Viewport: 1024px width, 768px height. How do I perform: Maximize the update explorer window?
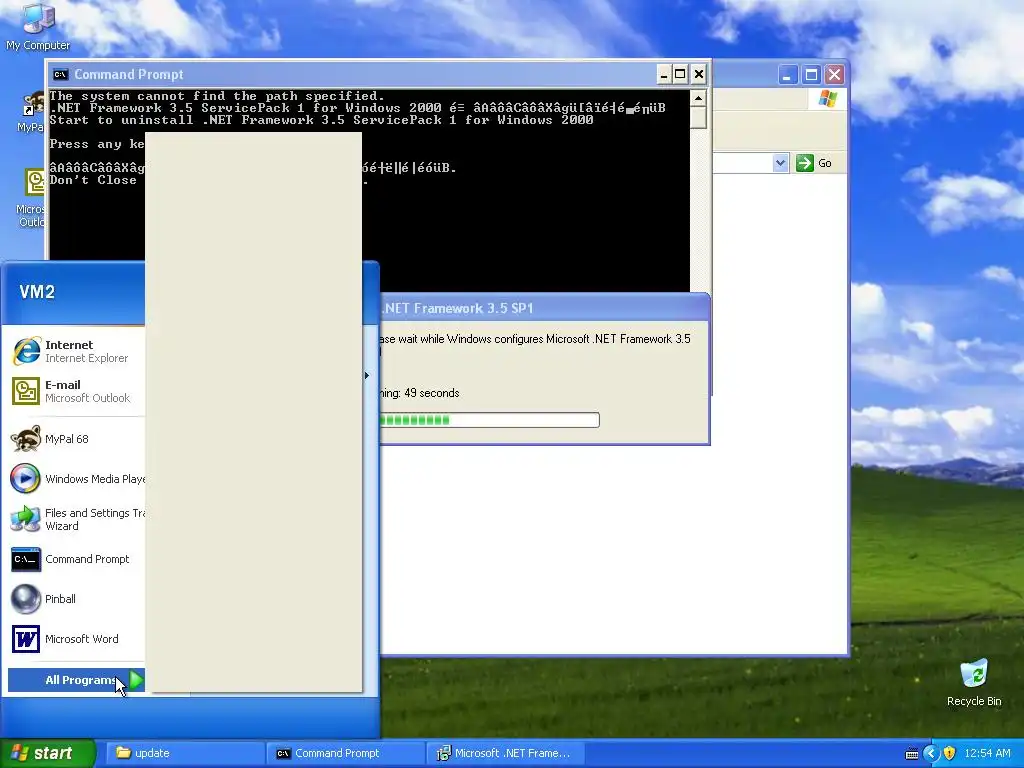point(811,75)
